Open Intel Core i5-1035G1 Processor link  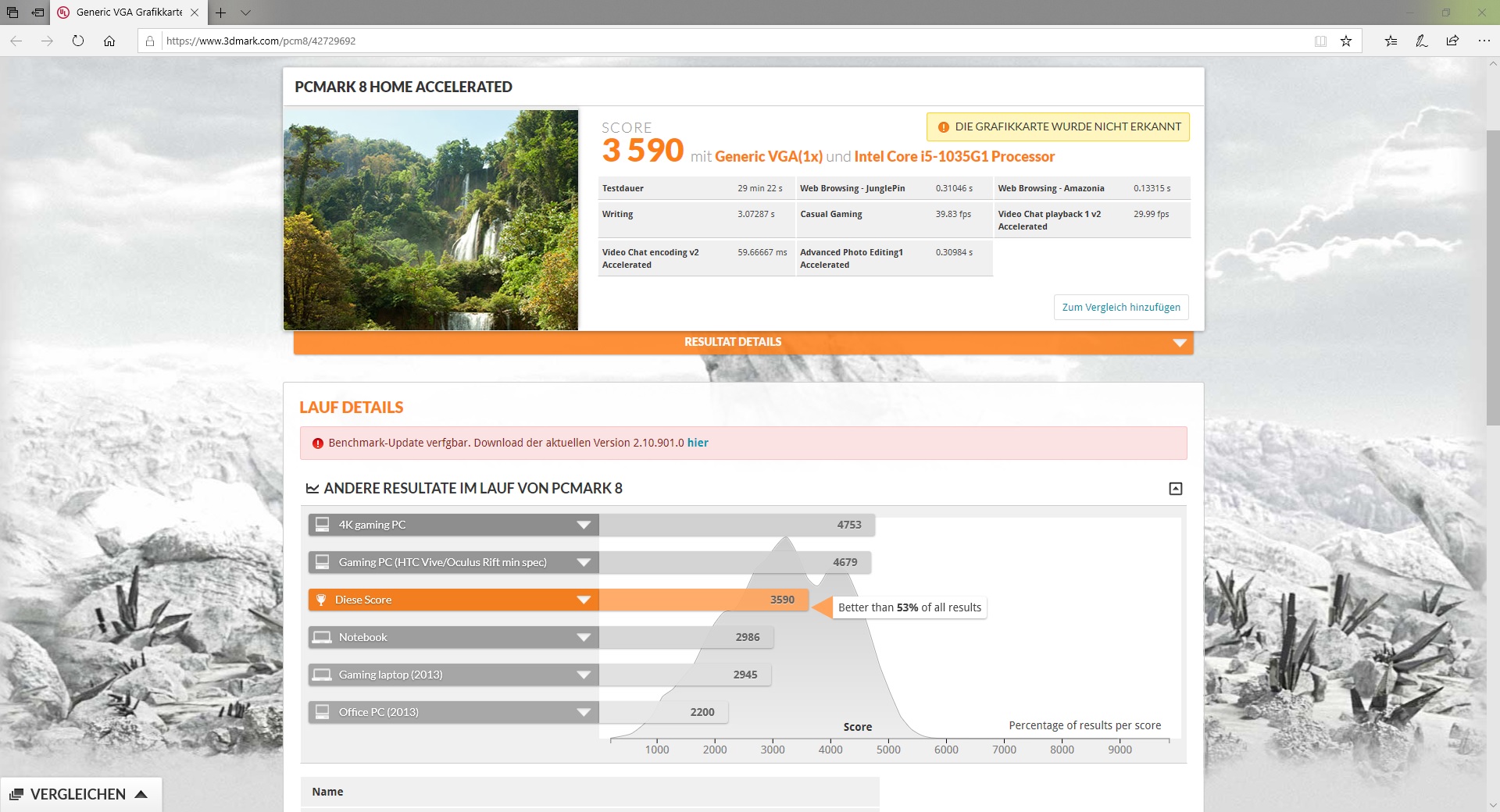tap(954, 156)
